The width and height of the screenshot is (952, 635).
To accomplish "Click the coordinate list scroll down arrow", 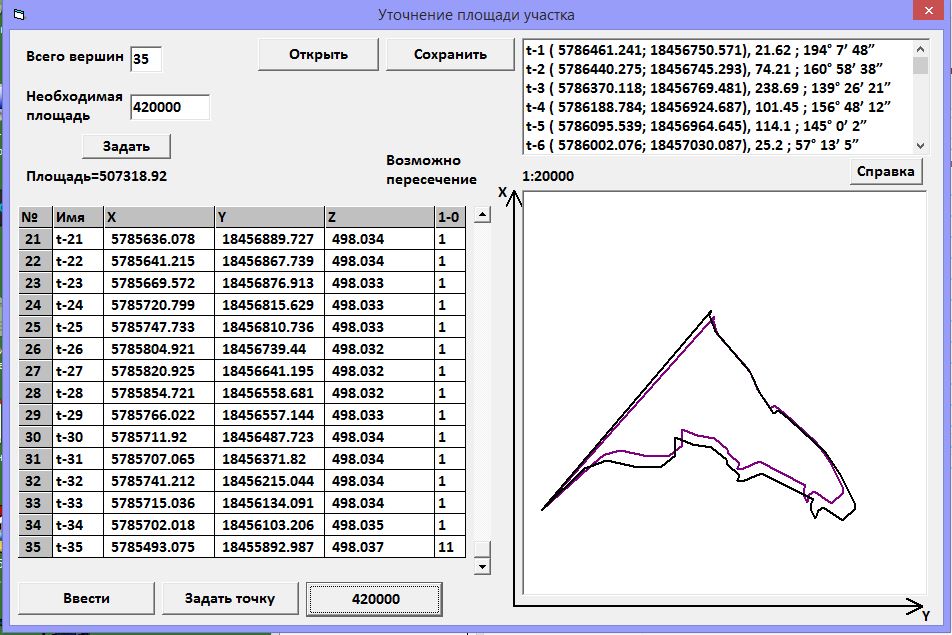I will pyautogui.click(x=920, y=146).
